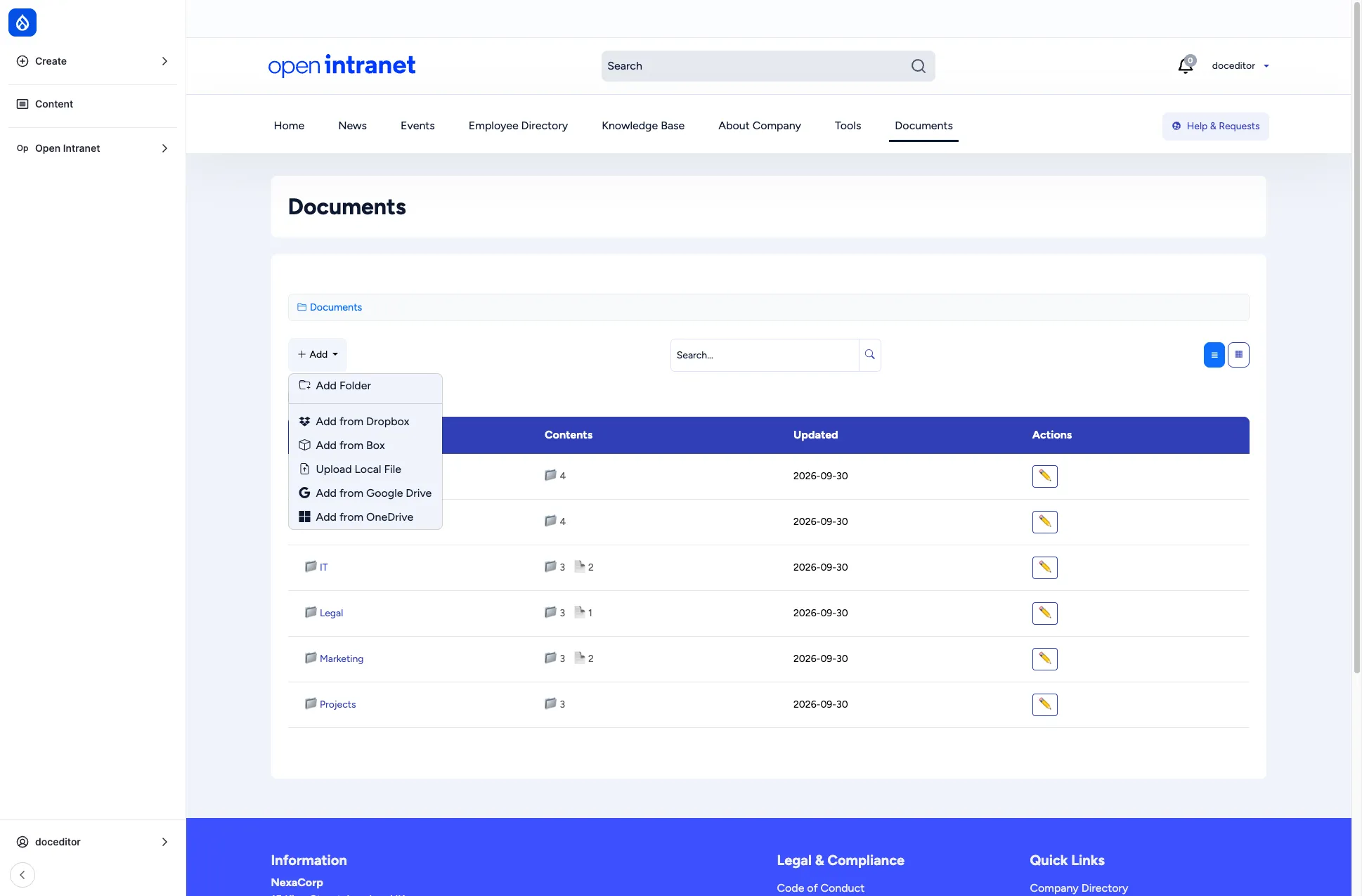Edit the Legal folder with pencil icon
Image resolution: width=1362 pixels, height=896 pixels.
pos(1044,613)
